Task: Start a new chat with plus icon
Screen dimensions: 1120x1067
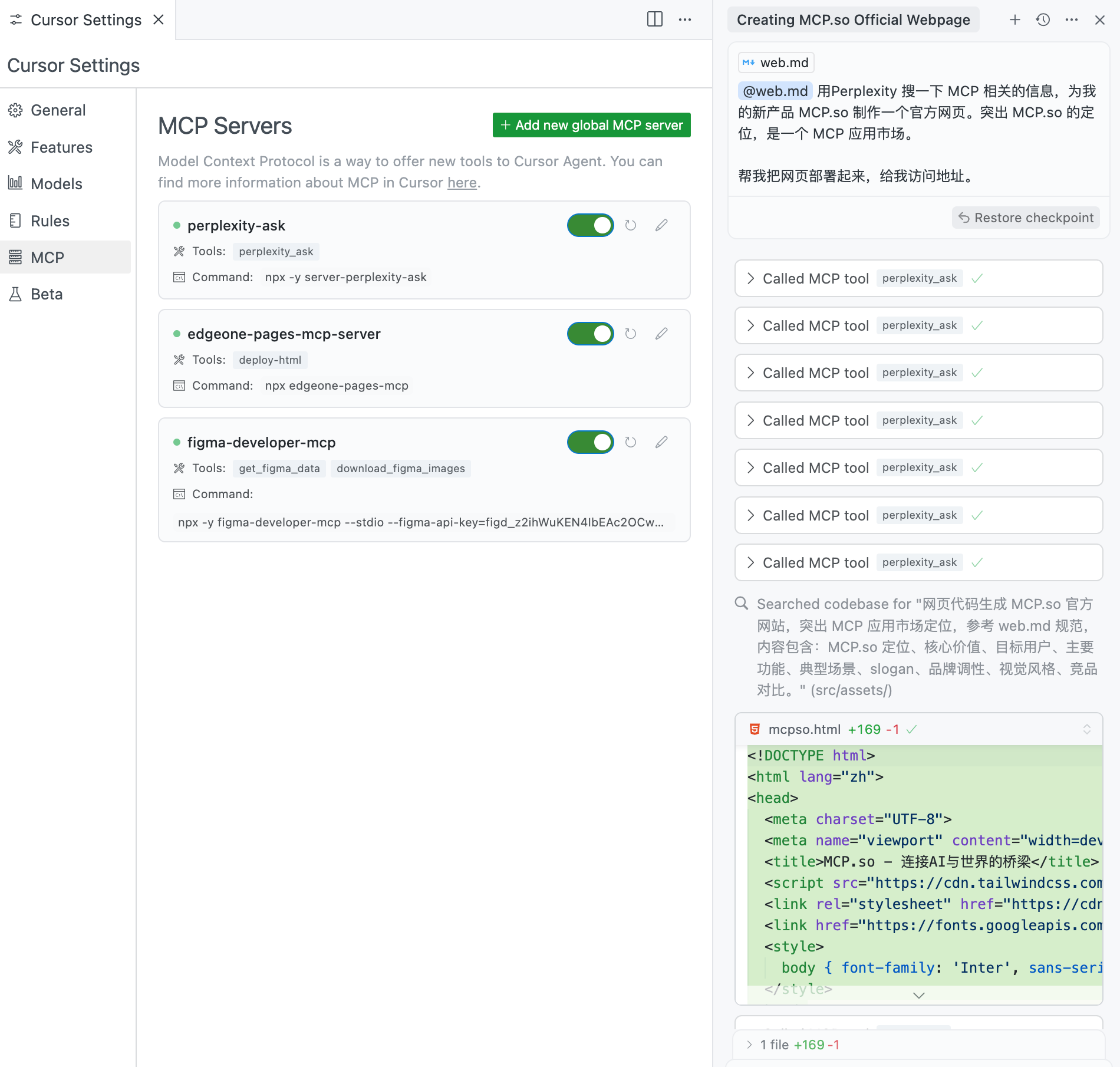Action: click(x=1014, y=20)
